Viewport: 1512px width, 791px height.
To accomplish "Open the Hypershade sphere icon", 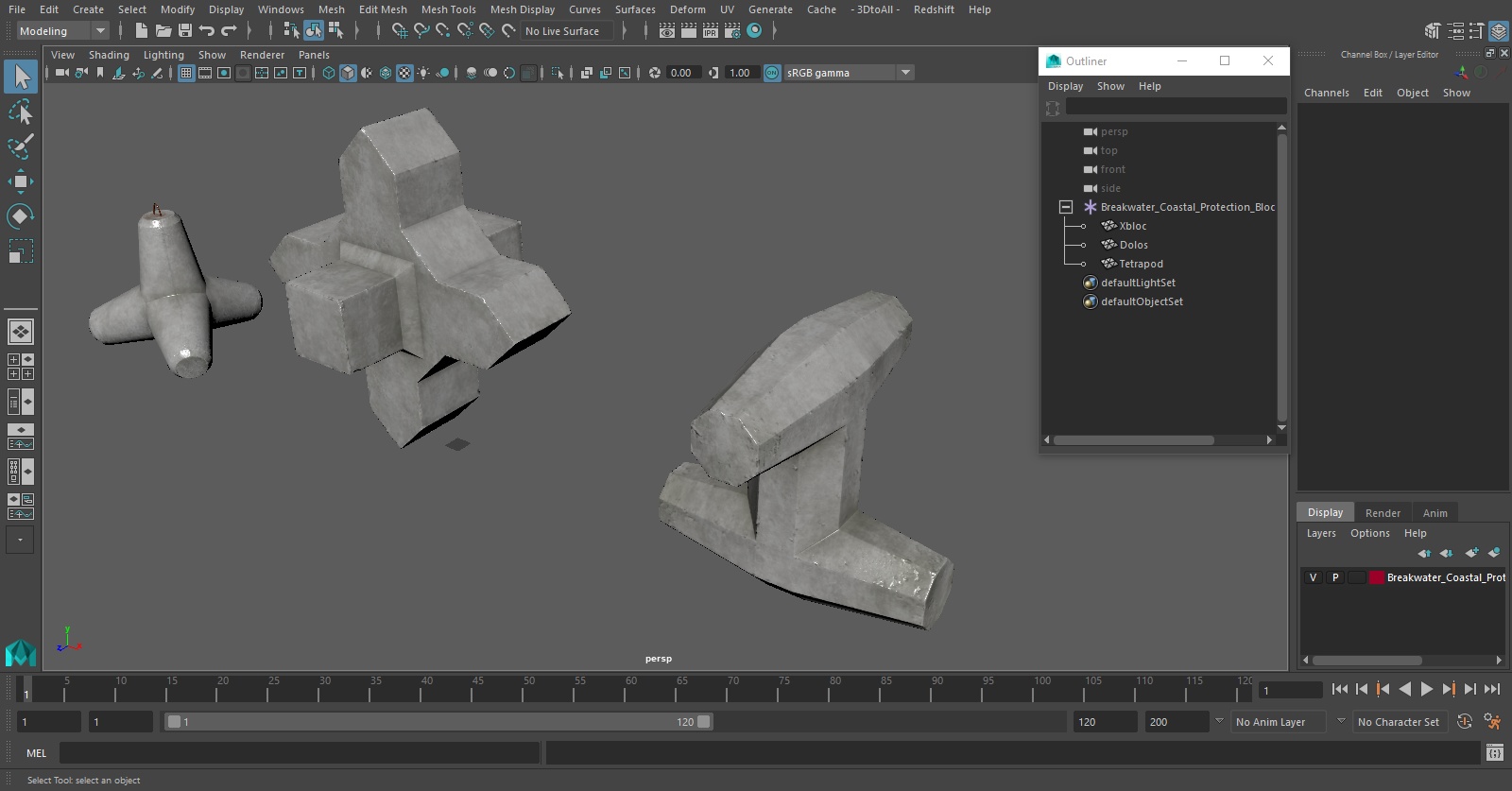I will [754, 31].
